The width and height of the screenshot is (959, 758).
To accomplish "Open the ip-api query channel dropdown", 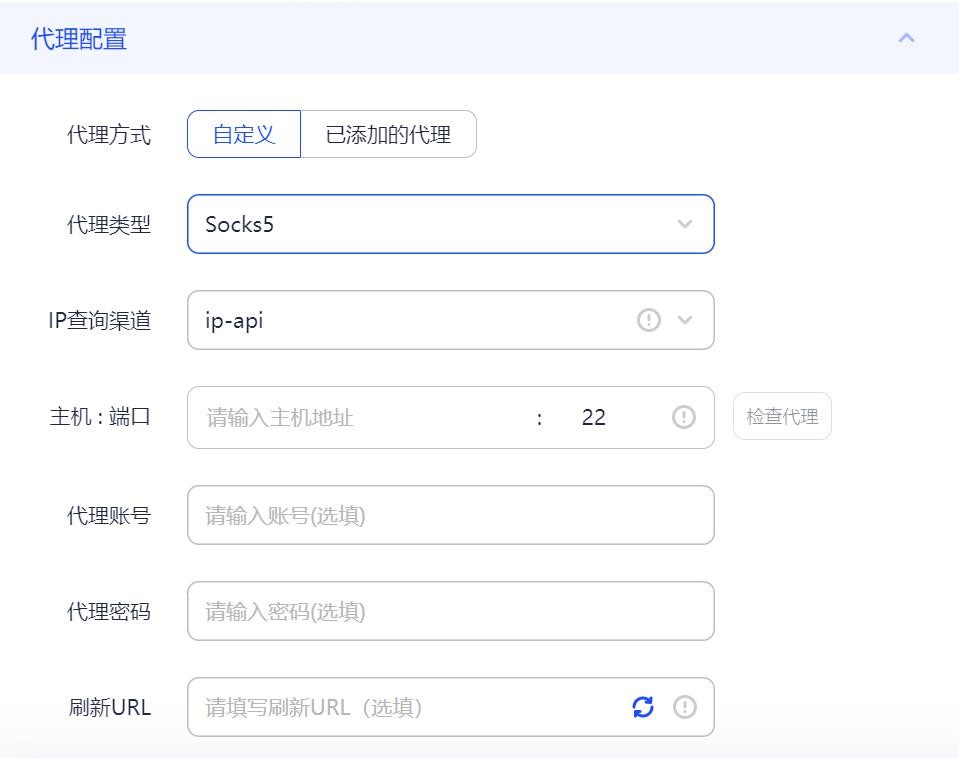I will [x=410, y=320].
